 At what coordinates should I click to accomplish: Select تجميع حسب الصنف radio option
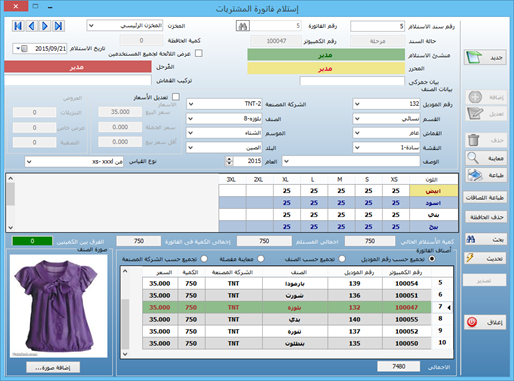(342, 259)
